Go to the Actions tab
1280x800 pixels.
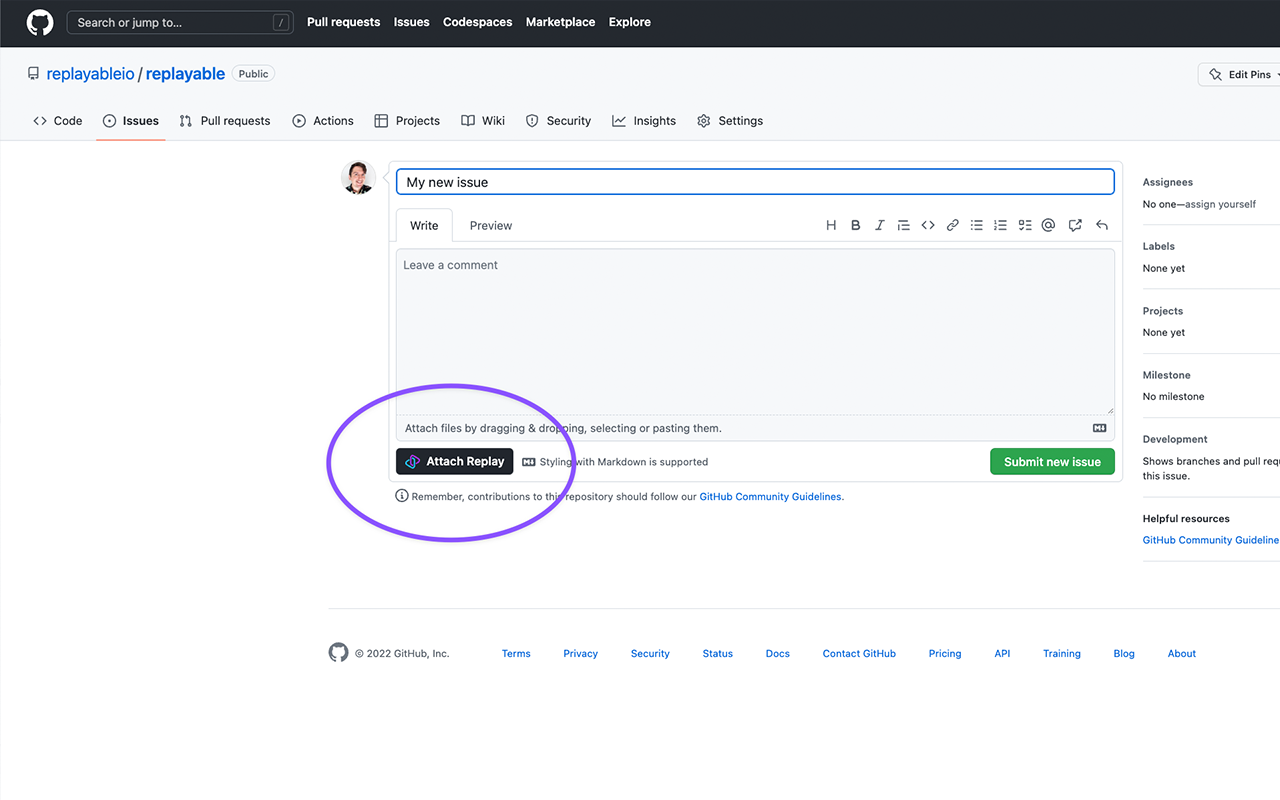click(323, 121)
